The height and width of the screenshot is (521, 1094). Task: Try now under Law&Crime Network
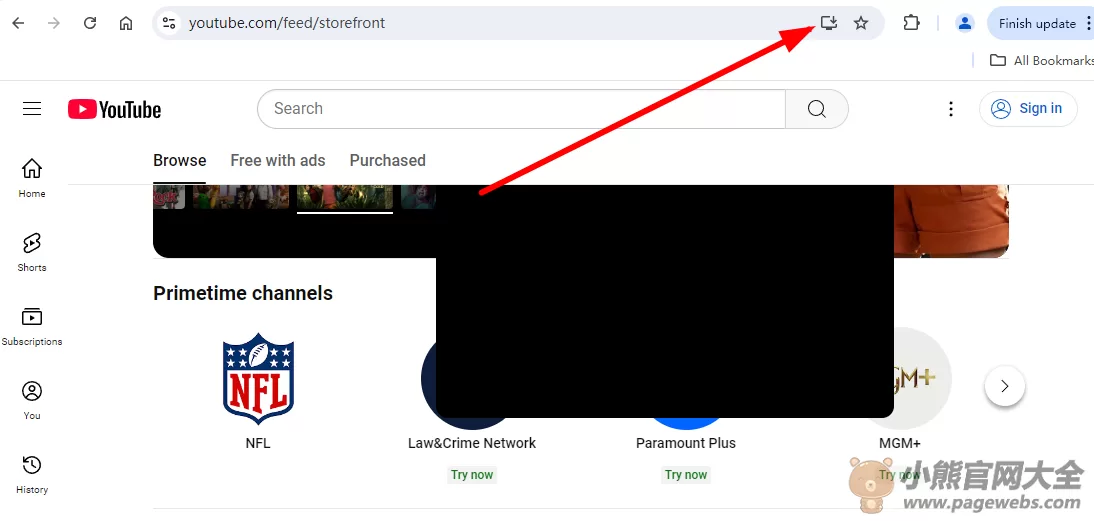point(472,475)
